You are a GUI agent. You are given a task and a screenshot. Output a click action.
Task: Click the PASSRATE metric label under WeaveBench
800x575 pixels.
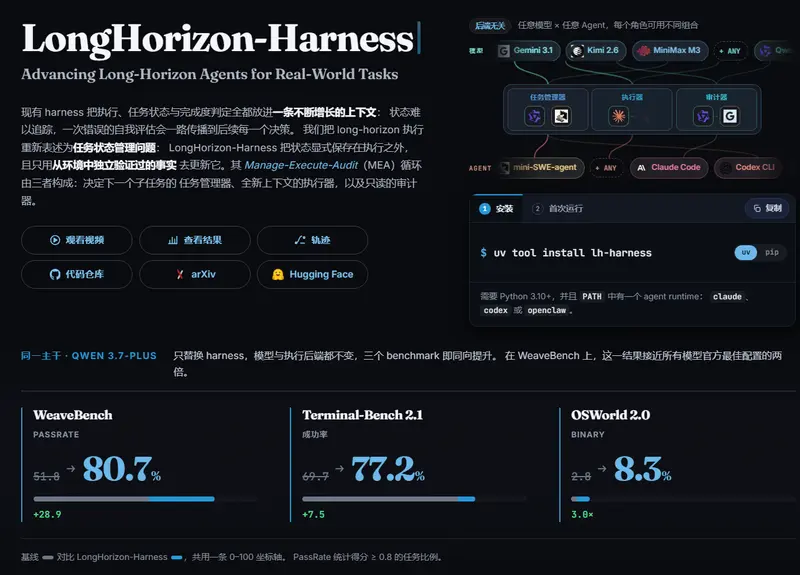pyautogui.click(x=56, y=435)
